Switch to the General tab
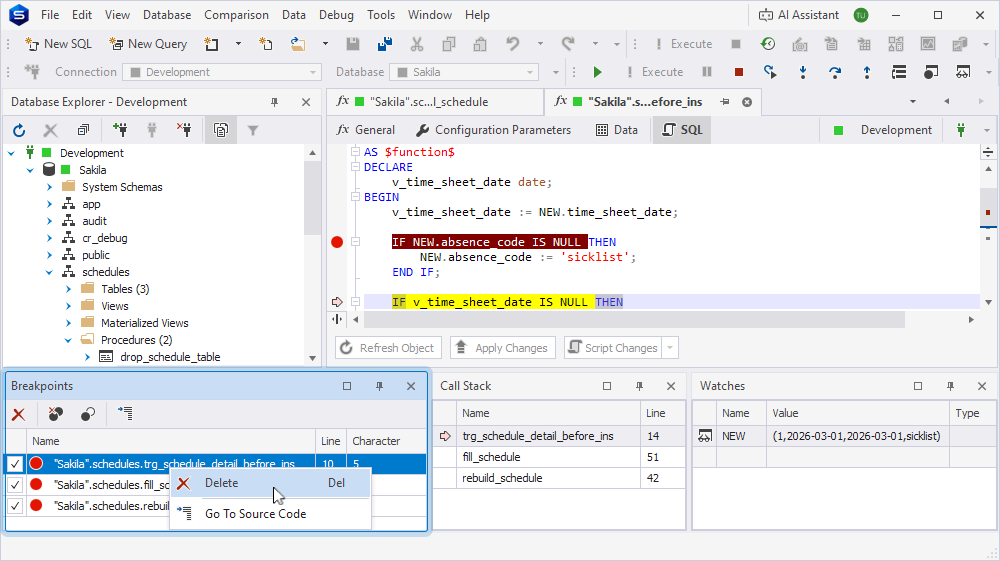 coord(365,130)
